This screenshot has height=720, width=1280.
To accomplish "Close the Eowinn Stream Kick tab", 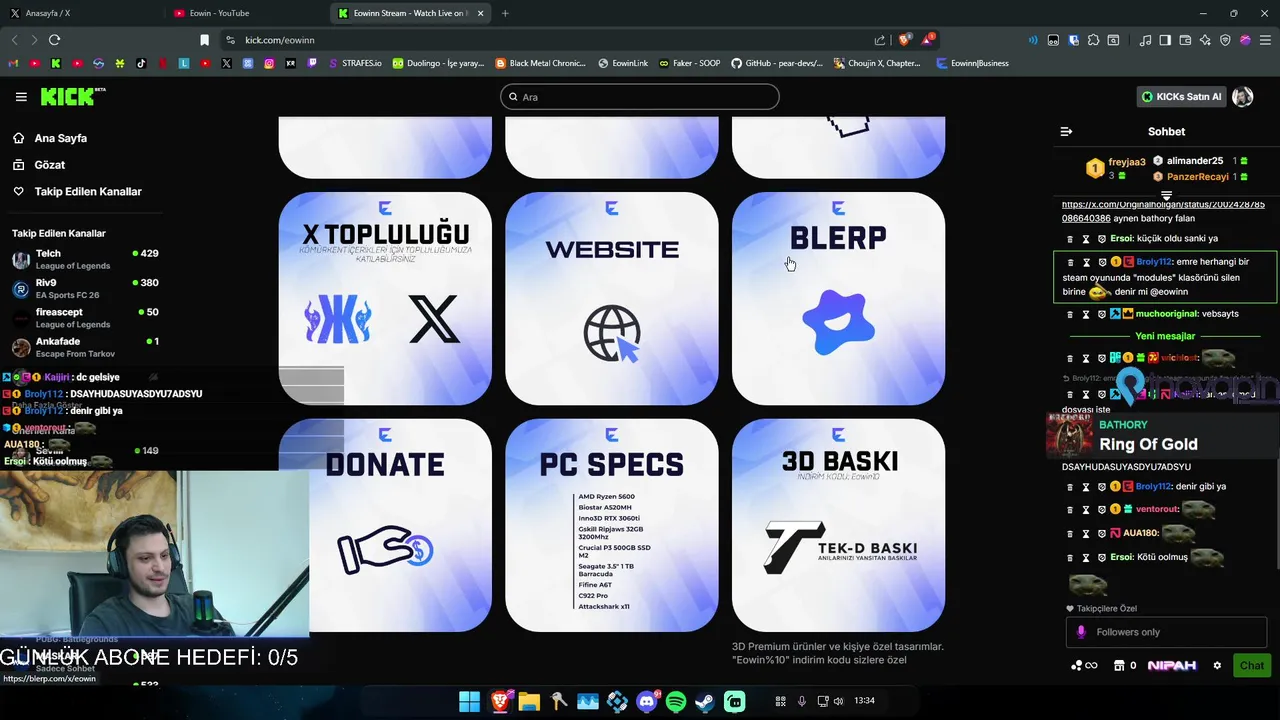I will [481, 13].
